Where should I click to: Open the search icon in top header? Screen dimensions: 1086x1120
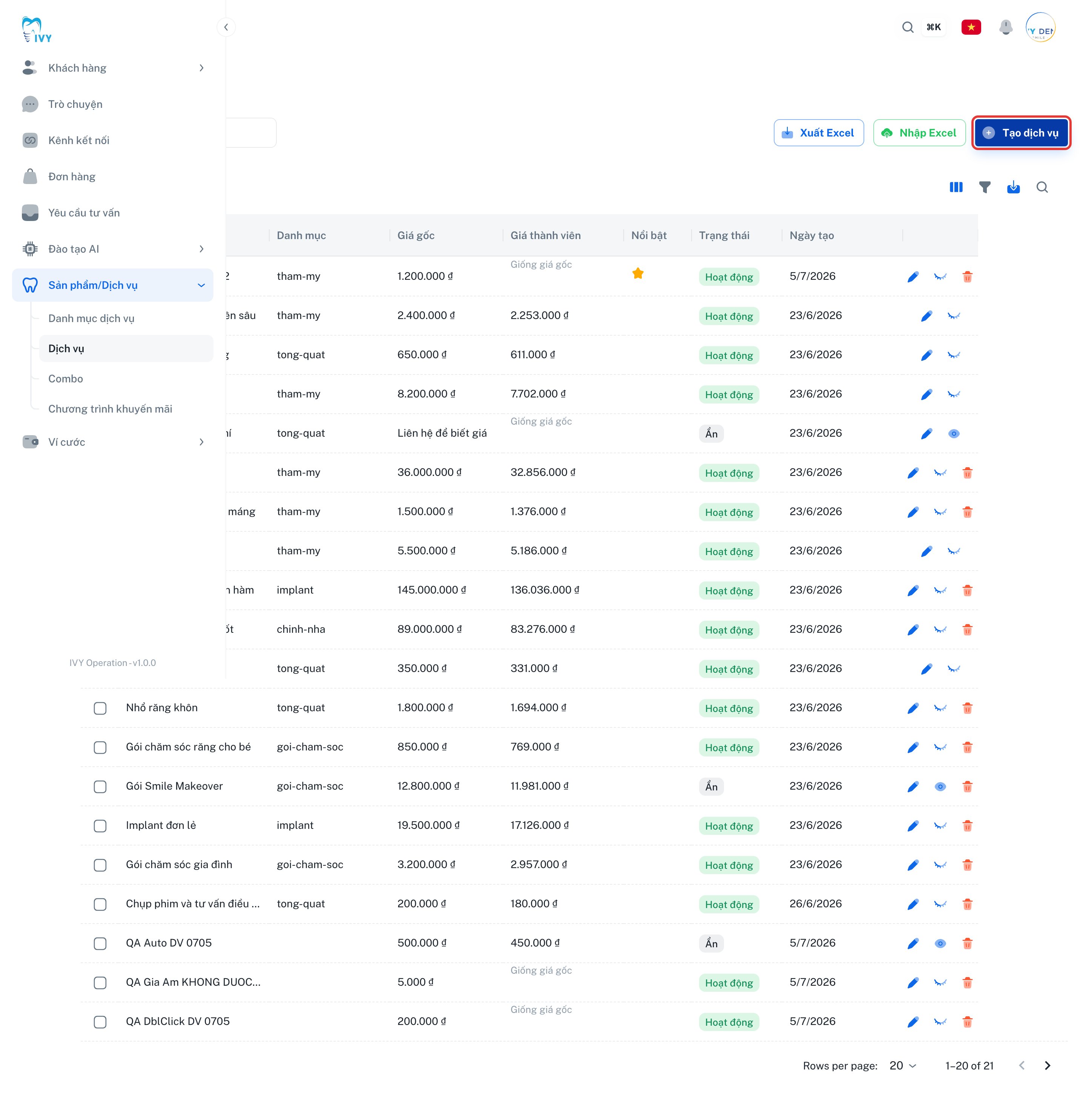(x=907, y=27)
